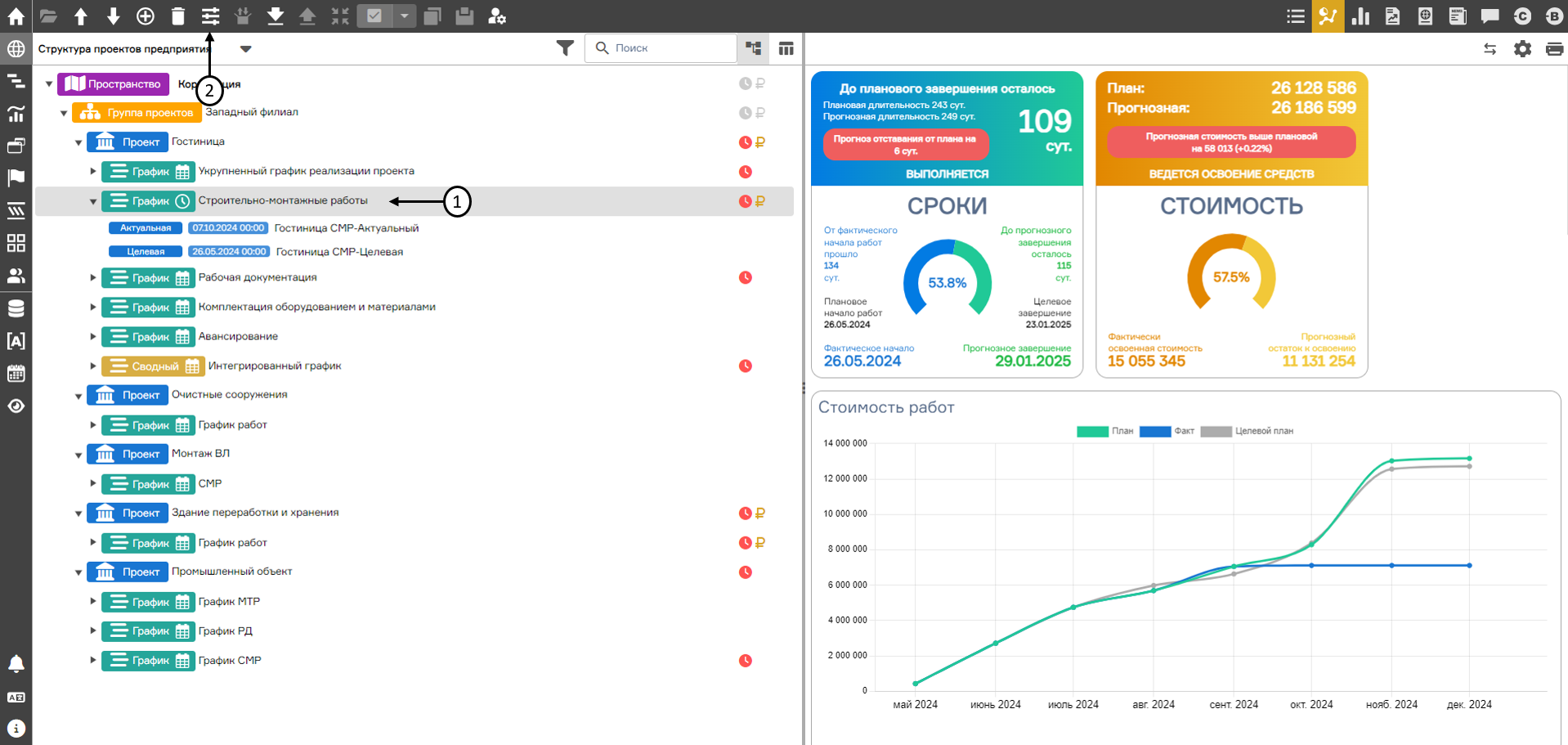Screen dimensions: 1568x745
Task: Click into the Поиск search field
Action: point(661,48)
